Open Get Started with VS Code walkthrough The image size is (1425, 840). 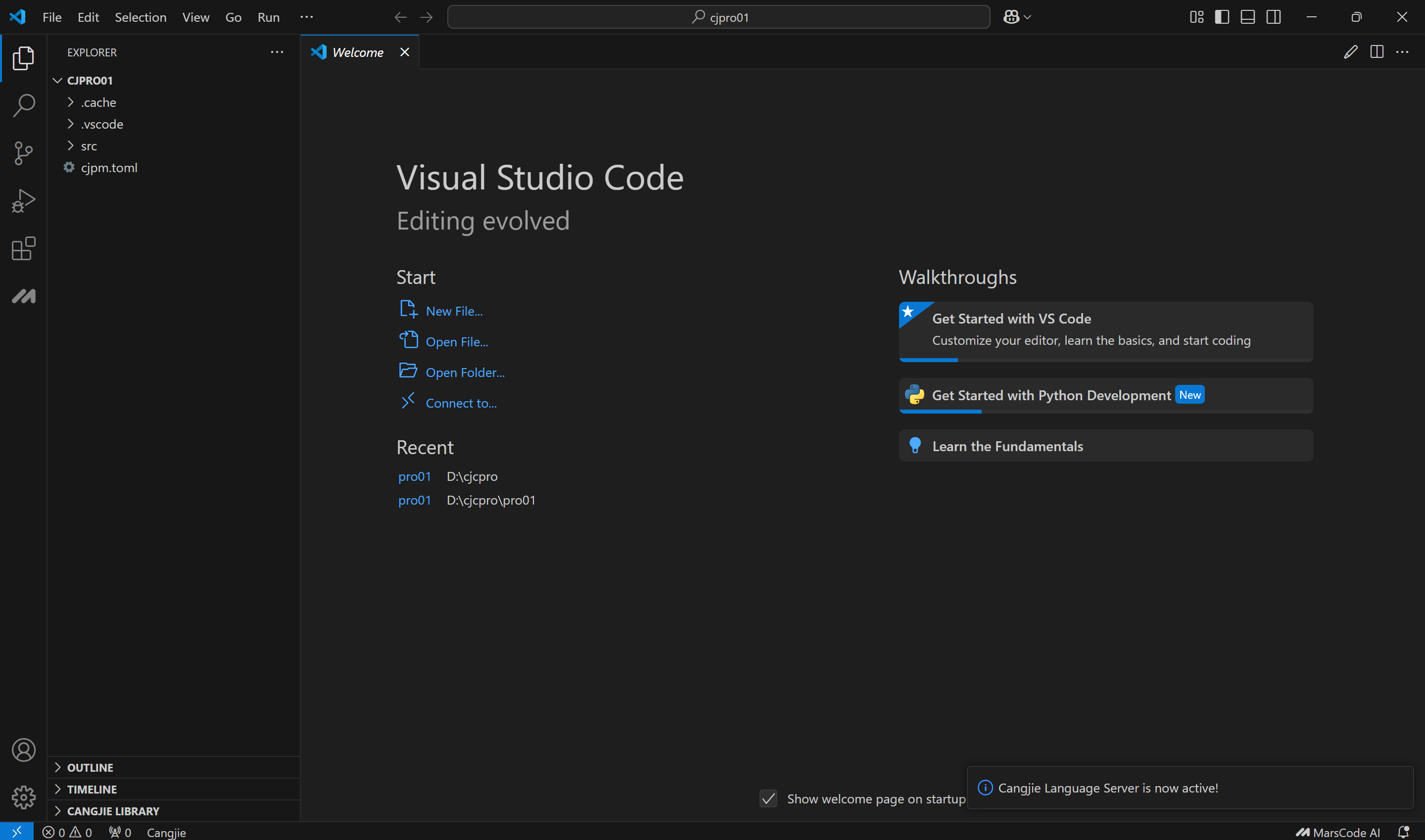click(x=1106, y=332)
